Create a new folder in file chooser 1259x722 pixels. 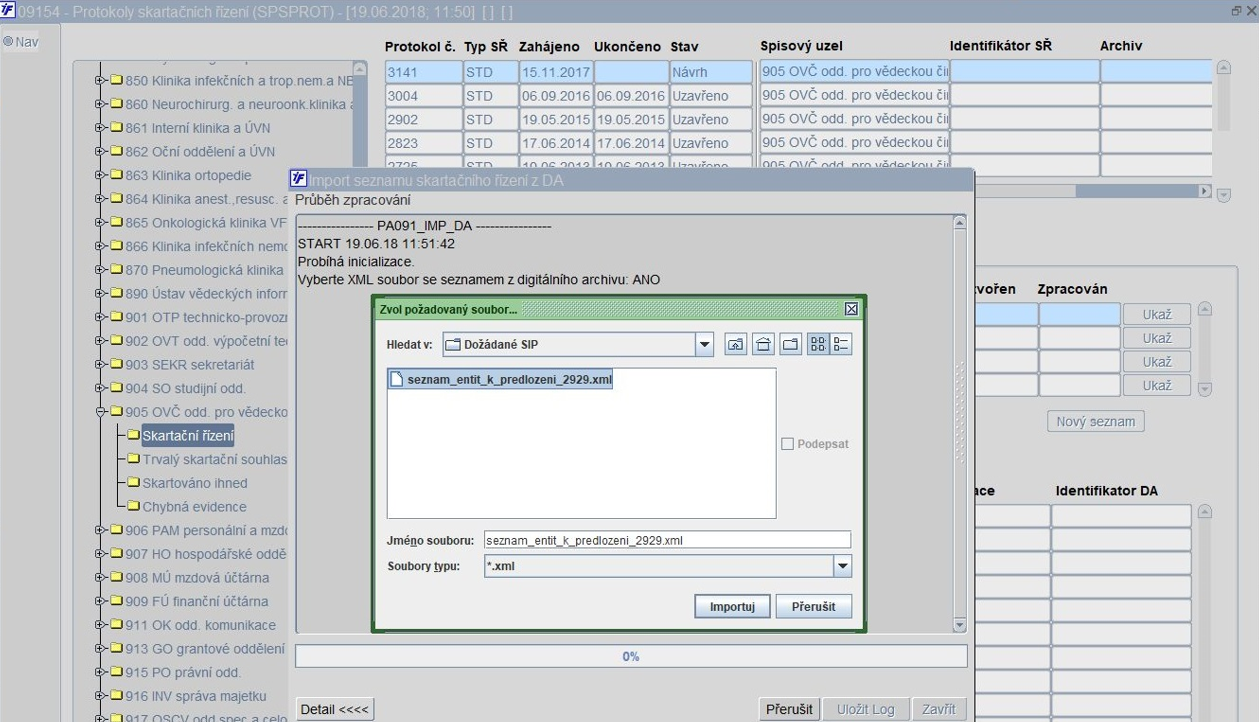tap(791, 345)
